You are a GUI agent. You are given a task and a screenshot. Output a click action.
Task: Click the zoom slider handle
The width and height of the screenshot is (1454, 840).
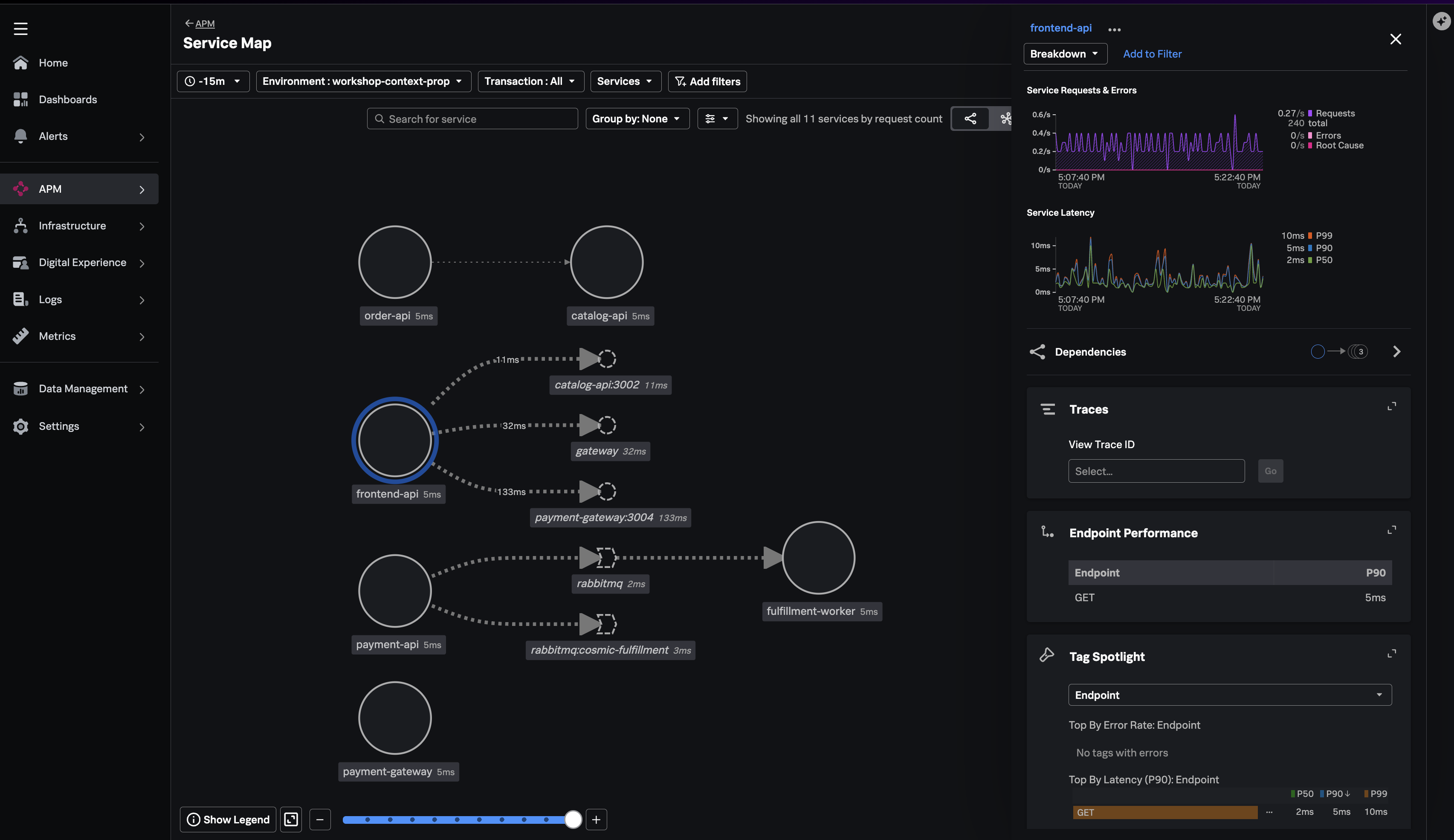point(573,819)
